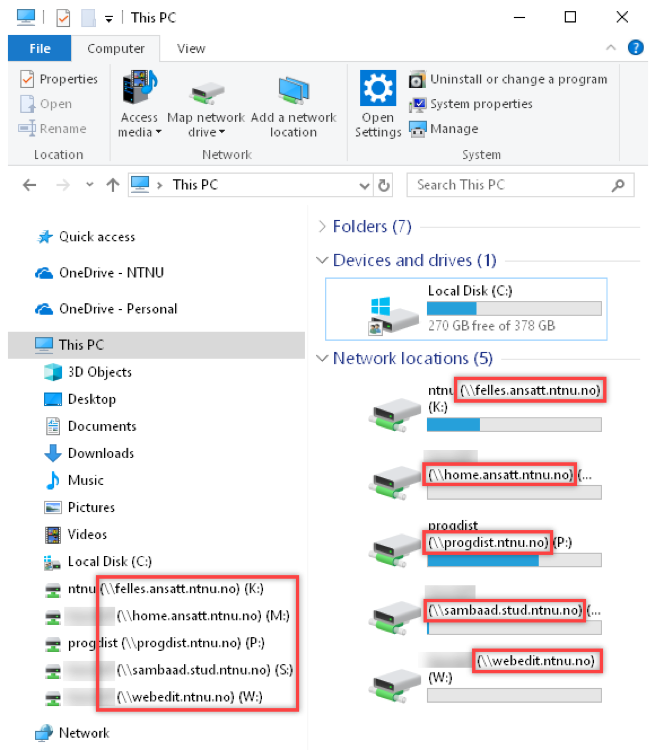Refresh the This PC view
The image size is (654, 750).
[x=384, y=185]
